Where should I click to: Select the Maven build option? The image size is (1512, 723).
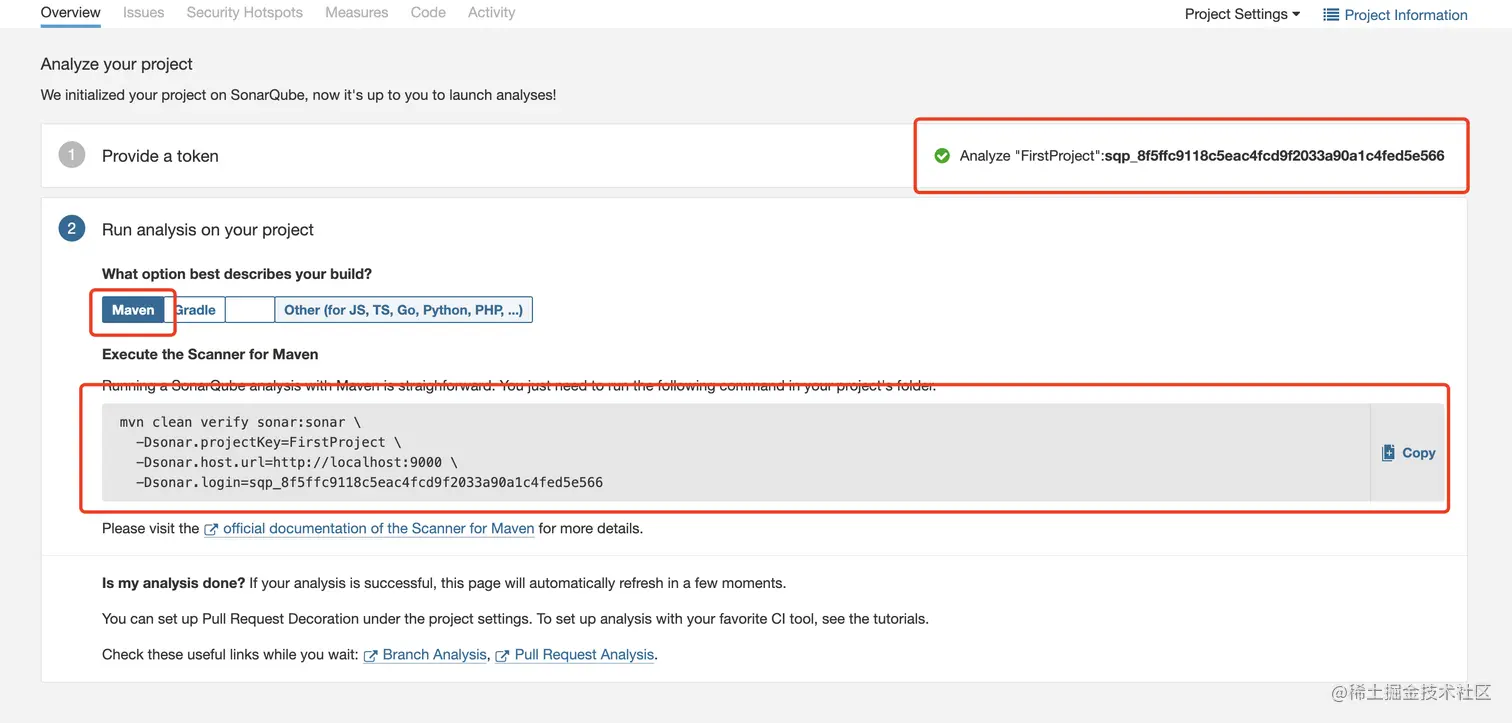(x=133, y=310)
